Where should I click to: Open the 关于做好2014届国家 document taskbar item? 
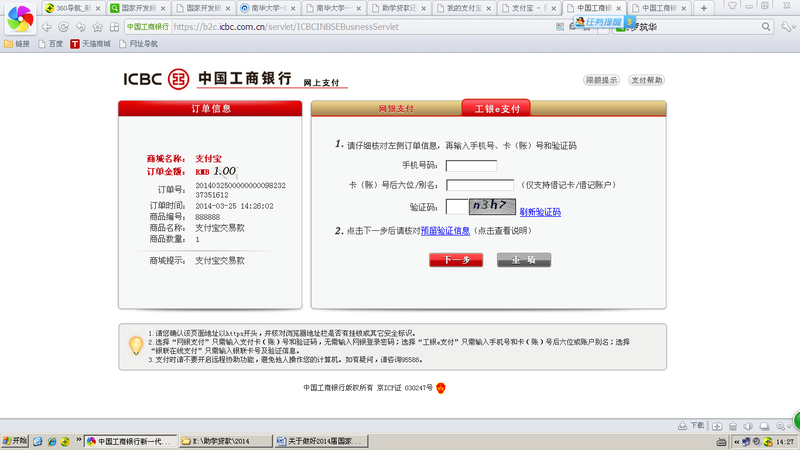(x=321, y=441)
